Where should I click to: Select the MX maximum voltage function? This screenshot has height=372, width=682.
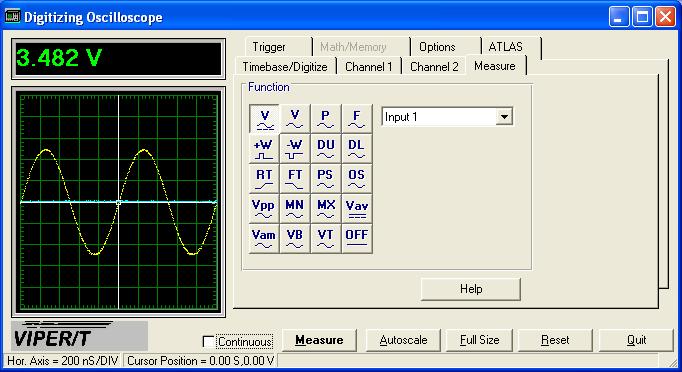coord(325,209)
